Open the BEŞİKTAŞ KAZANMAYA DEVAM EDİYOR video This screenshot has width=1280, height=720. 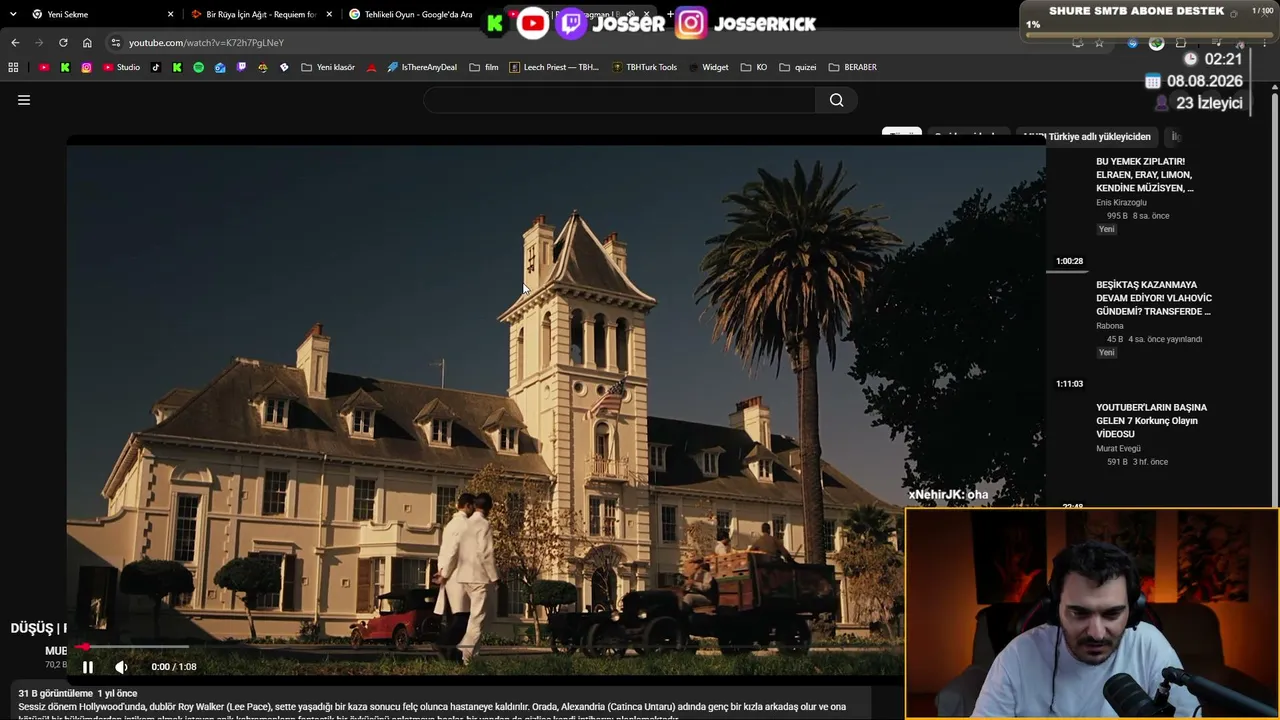(1154, 298)
